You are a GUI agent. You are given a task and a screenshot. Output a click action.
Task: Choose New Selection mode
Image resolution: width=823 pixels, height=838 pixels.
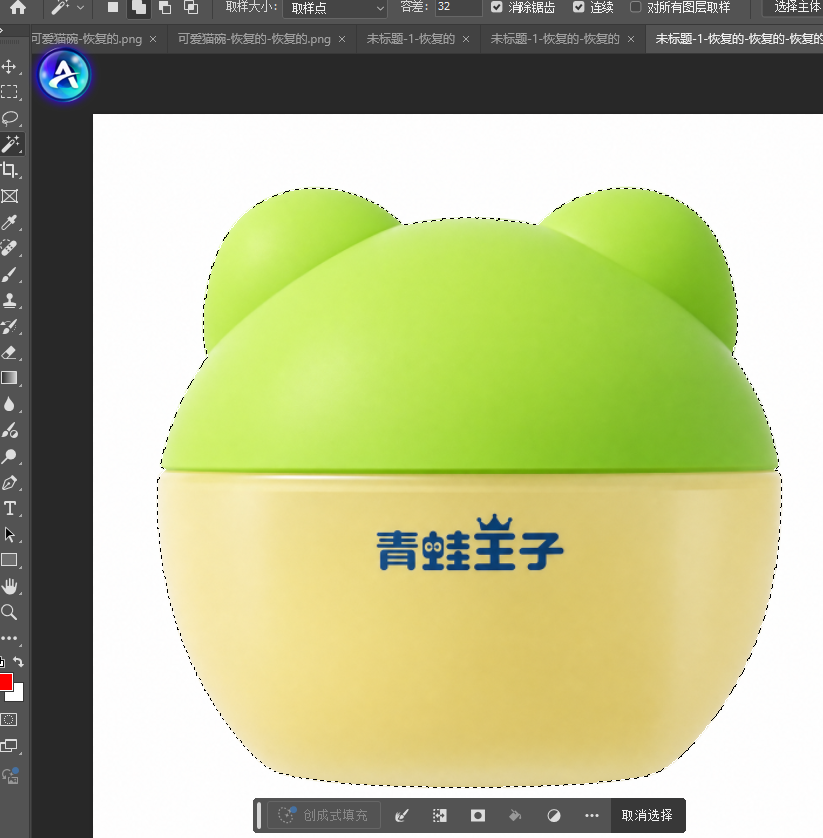pos(113,7)
